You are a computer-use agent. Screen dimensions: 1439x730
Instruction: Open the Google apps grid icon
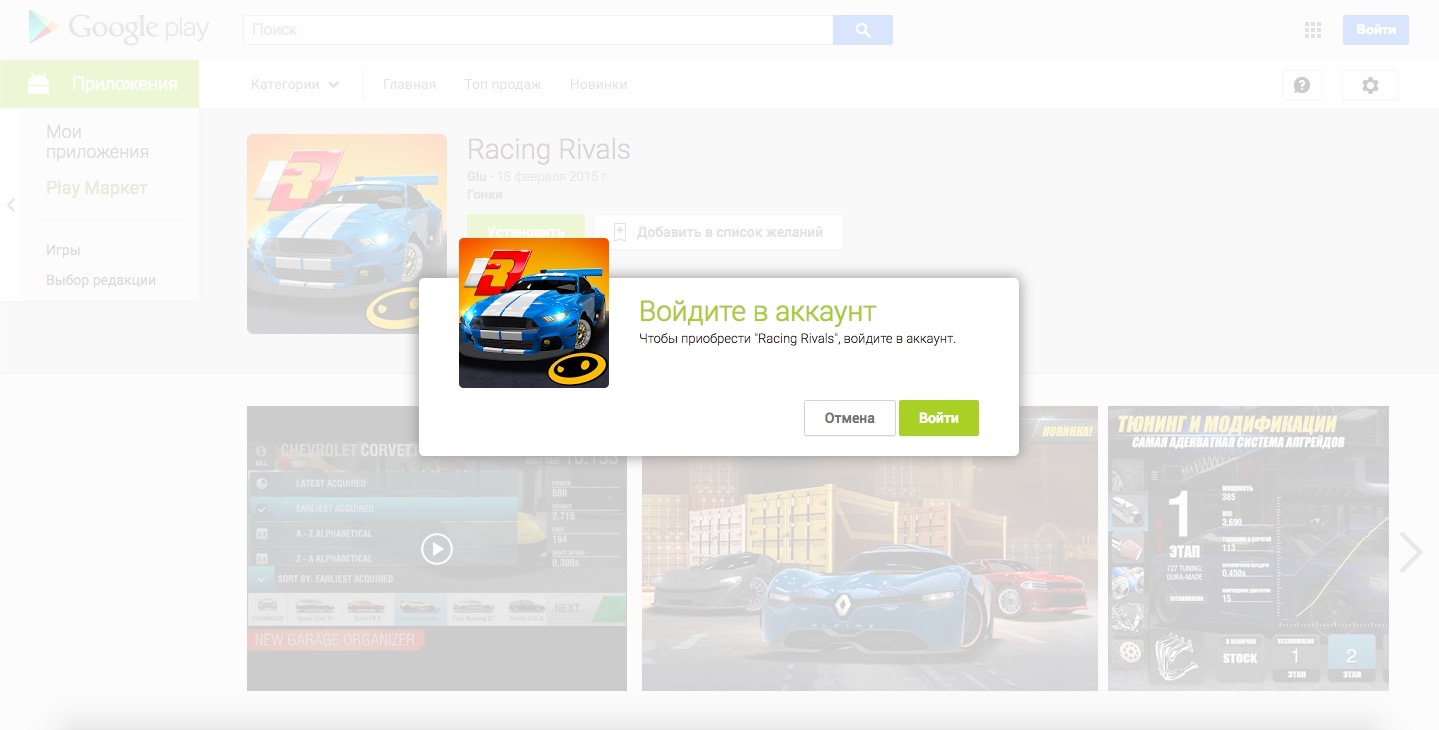tap(1313, 30)
